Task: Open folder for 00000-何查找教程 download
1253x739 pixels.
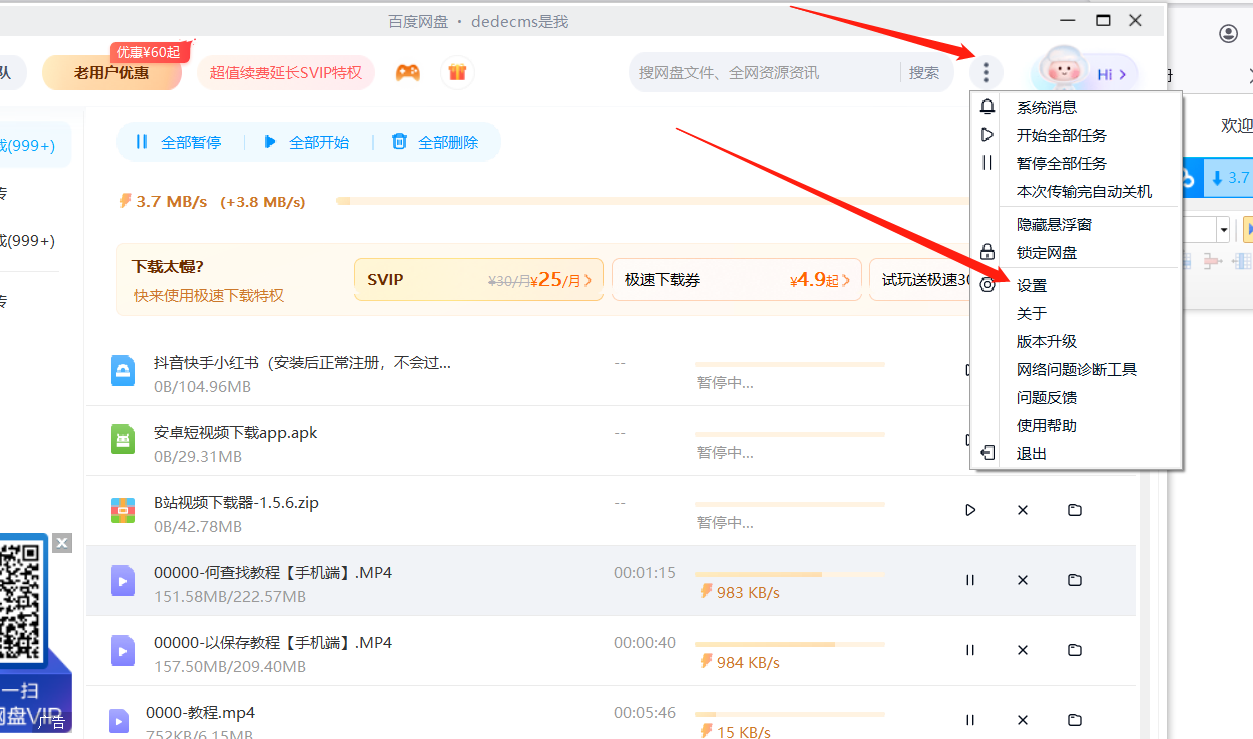Action: click(1075, 580)
